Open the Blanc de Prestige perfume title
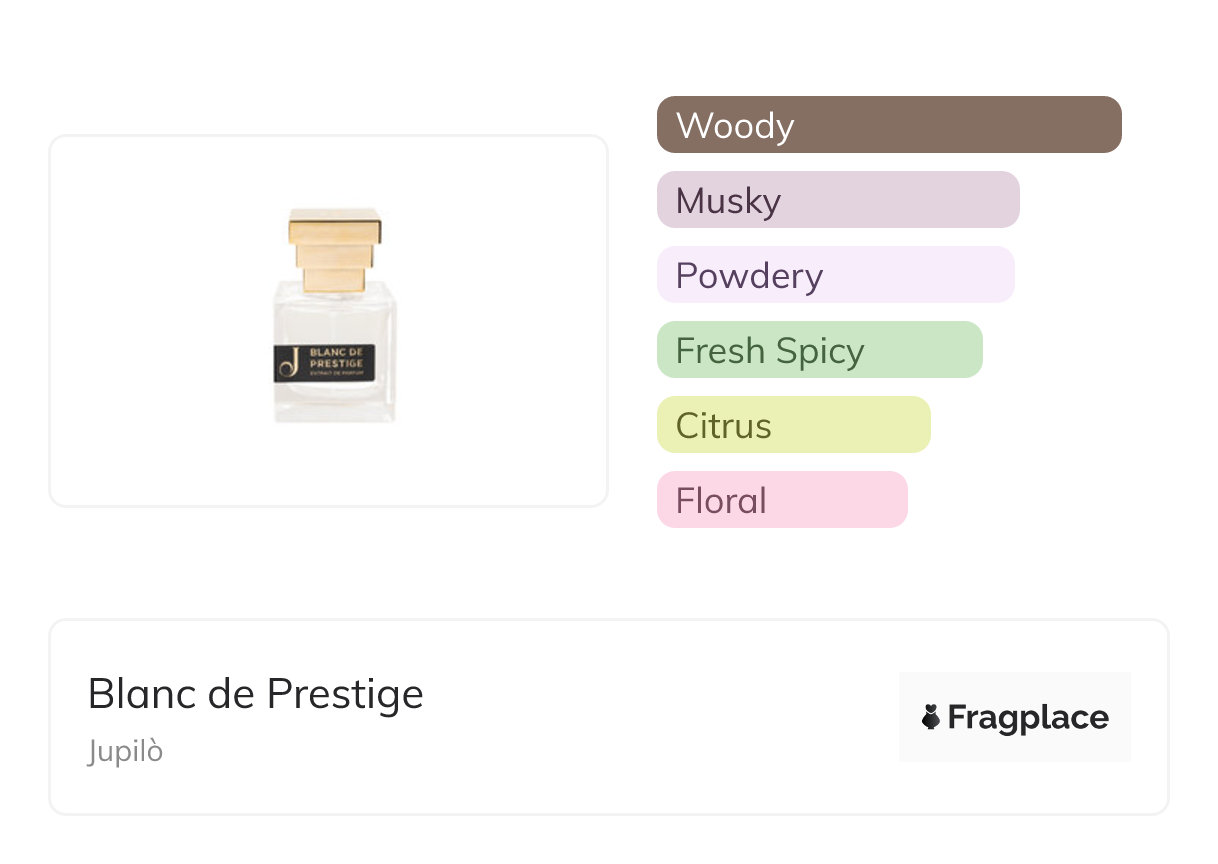This screenshot has width=1218, height=864. (x=256, y=694)
